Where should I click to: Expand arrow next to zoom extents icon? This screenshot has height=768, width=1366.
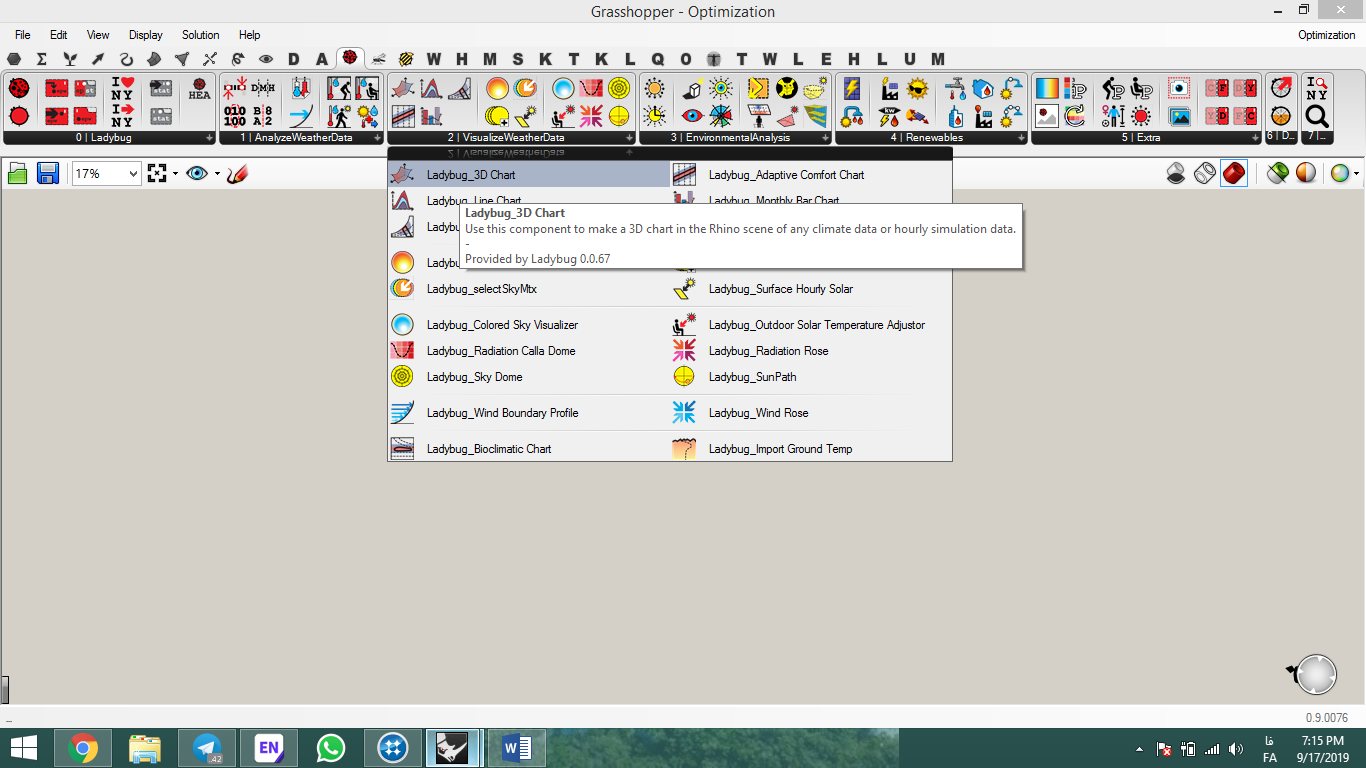[x=175, y=174]
